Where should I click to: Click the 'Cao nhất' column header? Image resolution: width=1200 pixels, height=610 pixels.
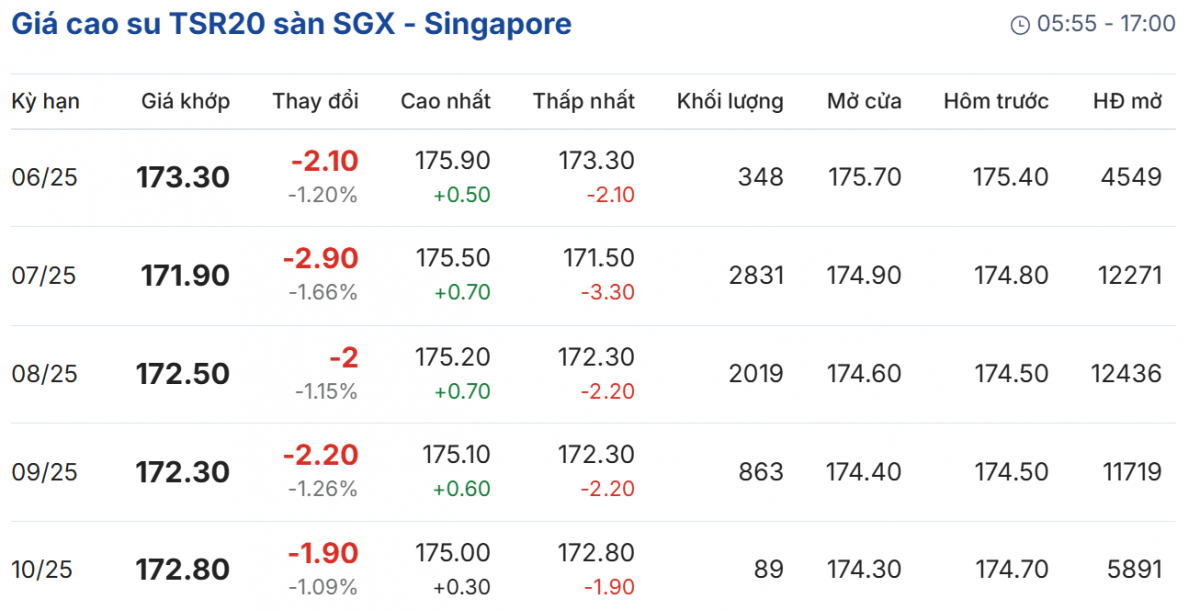[x=445, y=101]
